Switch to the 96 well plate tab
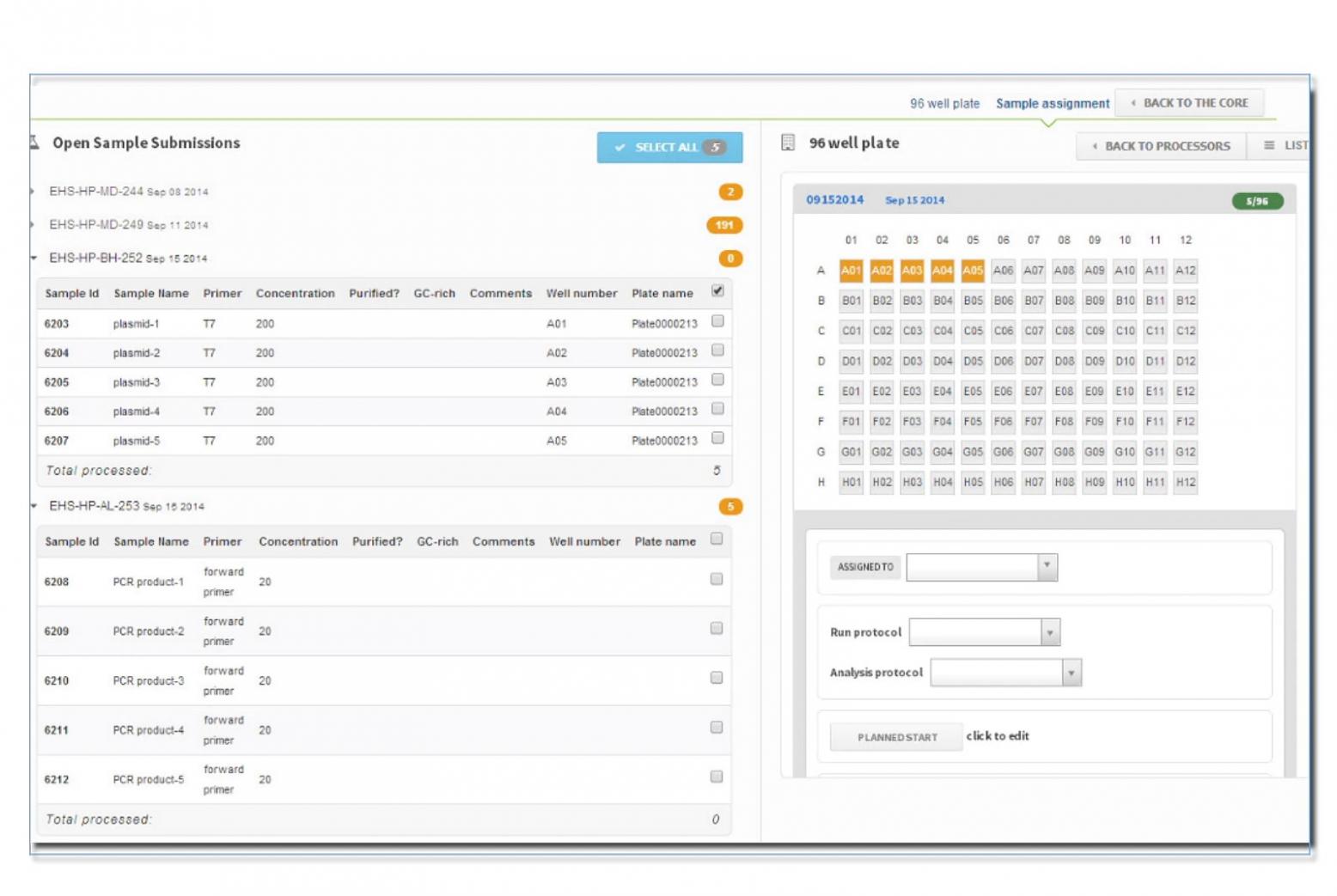This screenshot has height=896, width=1337. pyautogui.click(x=944, y=103)
